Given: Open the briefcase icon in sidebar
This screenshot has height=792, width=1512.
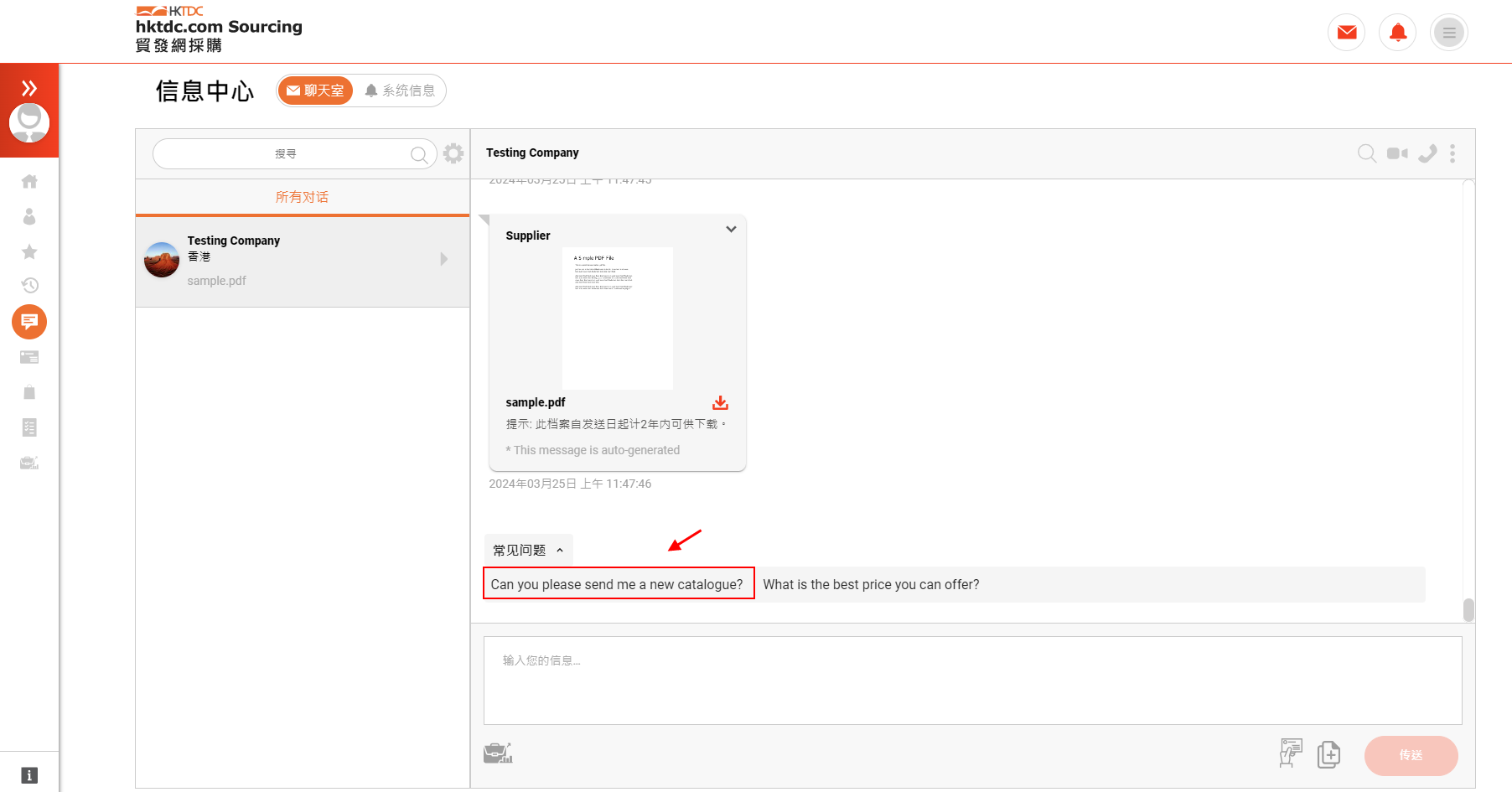Looking at the screenshot, I should tap(29, 463).
